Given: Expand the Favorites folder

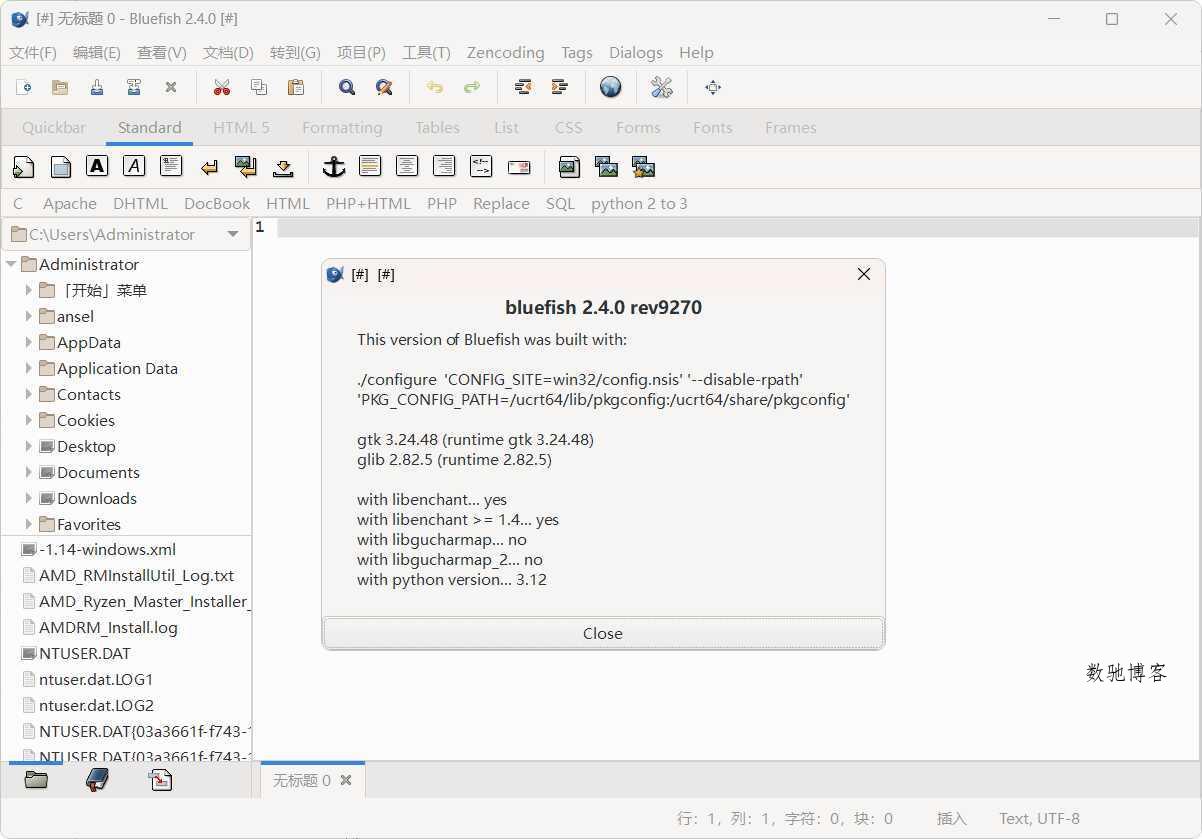Looking at the screenshot, I should [28, 524].
